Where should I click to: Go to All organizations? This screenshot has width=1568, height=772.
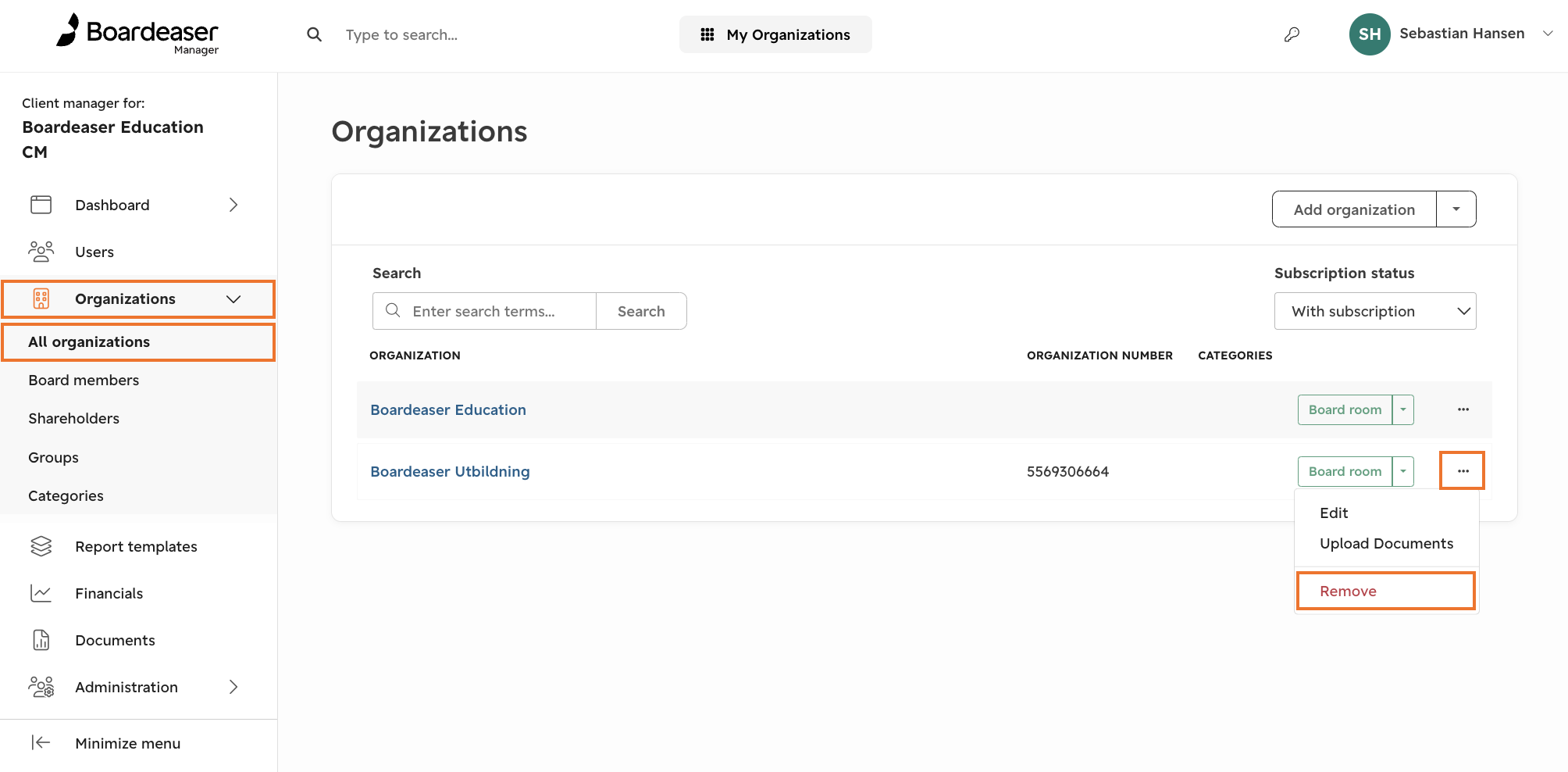[x=139, y=341]
